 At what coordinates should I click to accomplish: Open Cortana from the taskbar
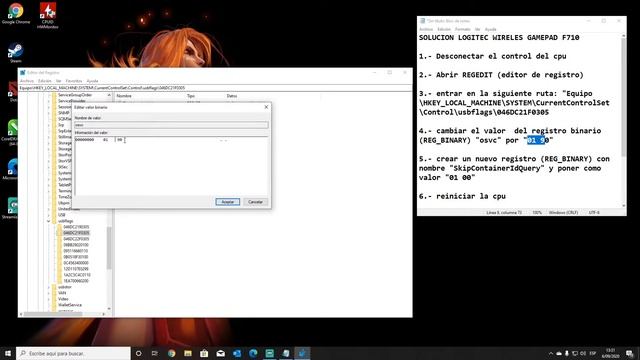138,353
